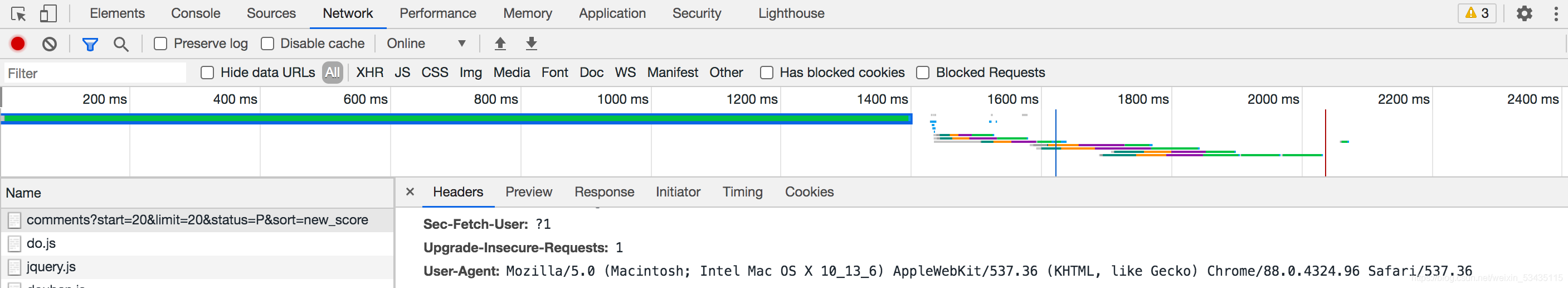The width and height of the screenshot is (1568, 288).
Task: Open the Security panel tab
Action: [x=697, y=13]
